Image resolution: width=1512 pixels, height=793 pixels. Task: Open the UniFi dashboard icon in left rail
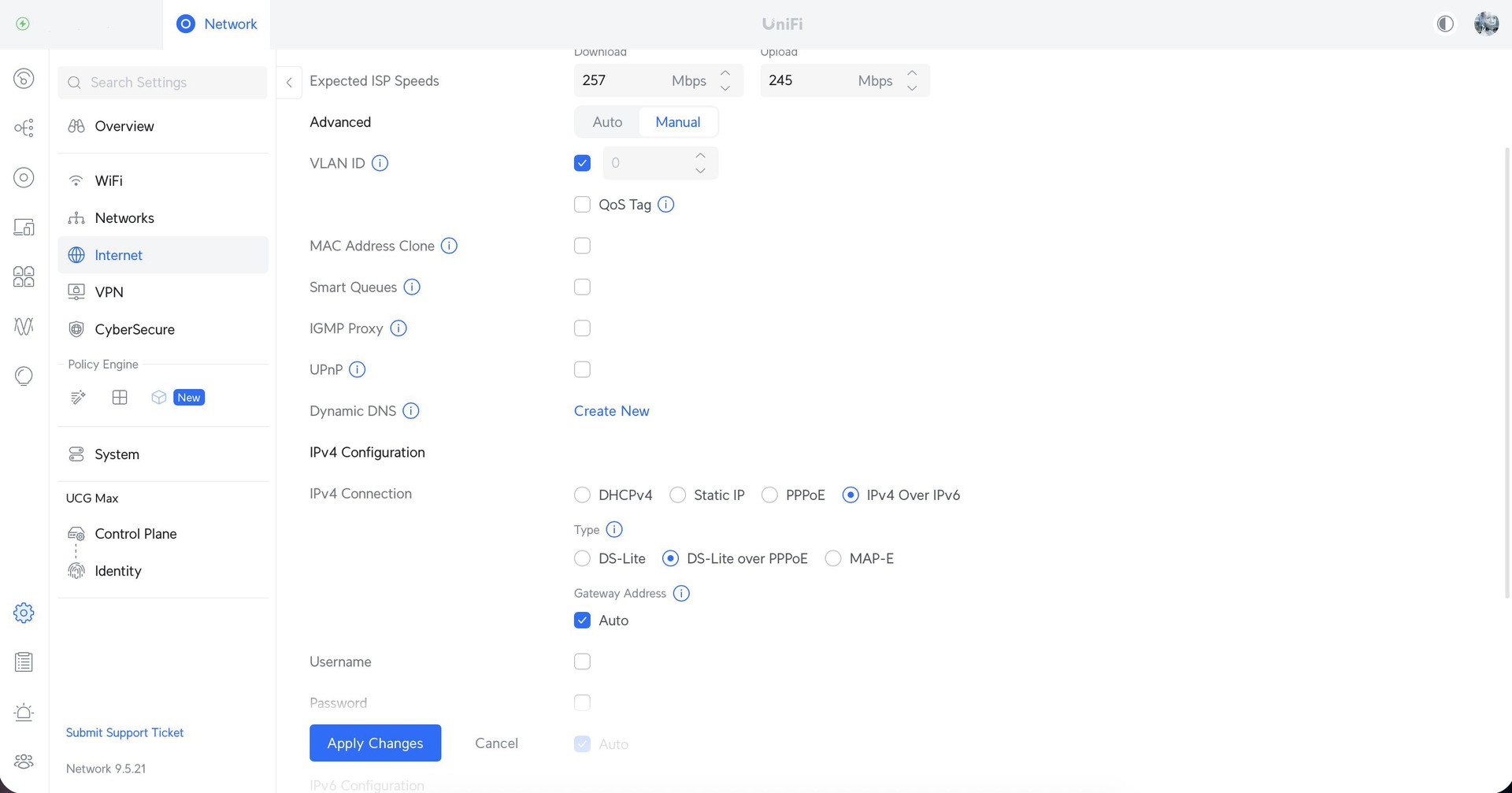click(24, 79)
